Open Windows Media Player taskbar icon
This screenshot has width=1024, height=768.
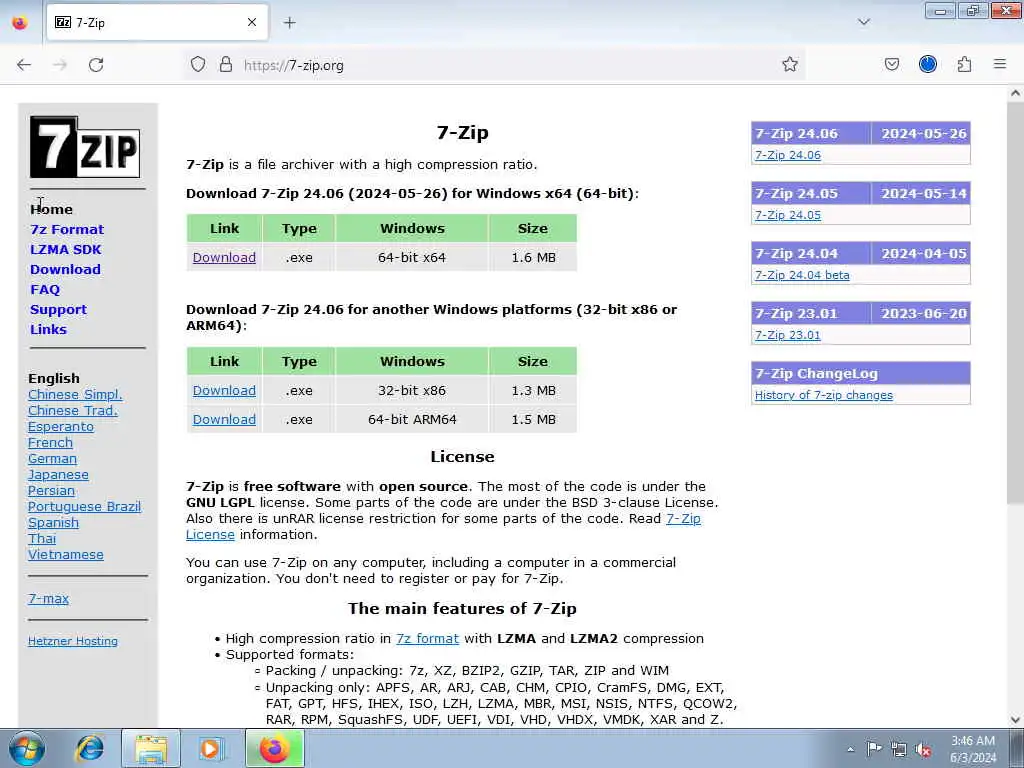coord(212,748)
